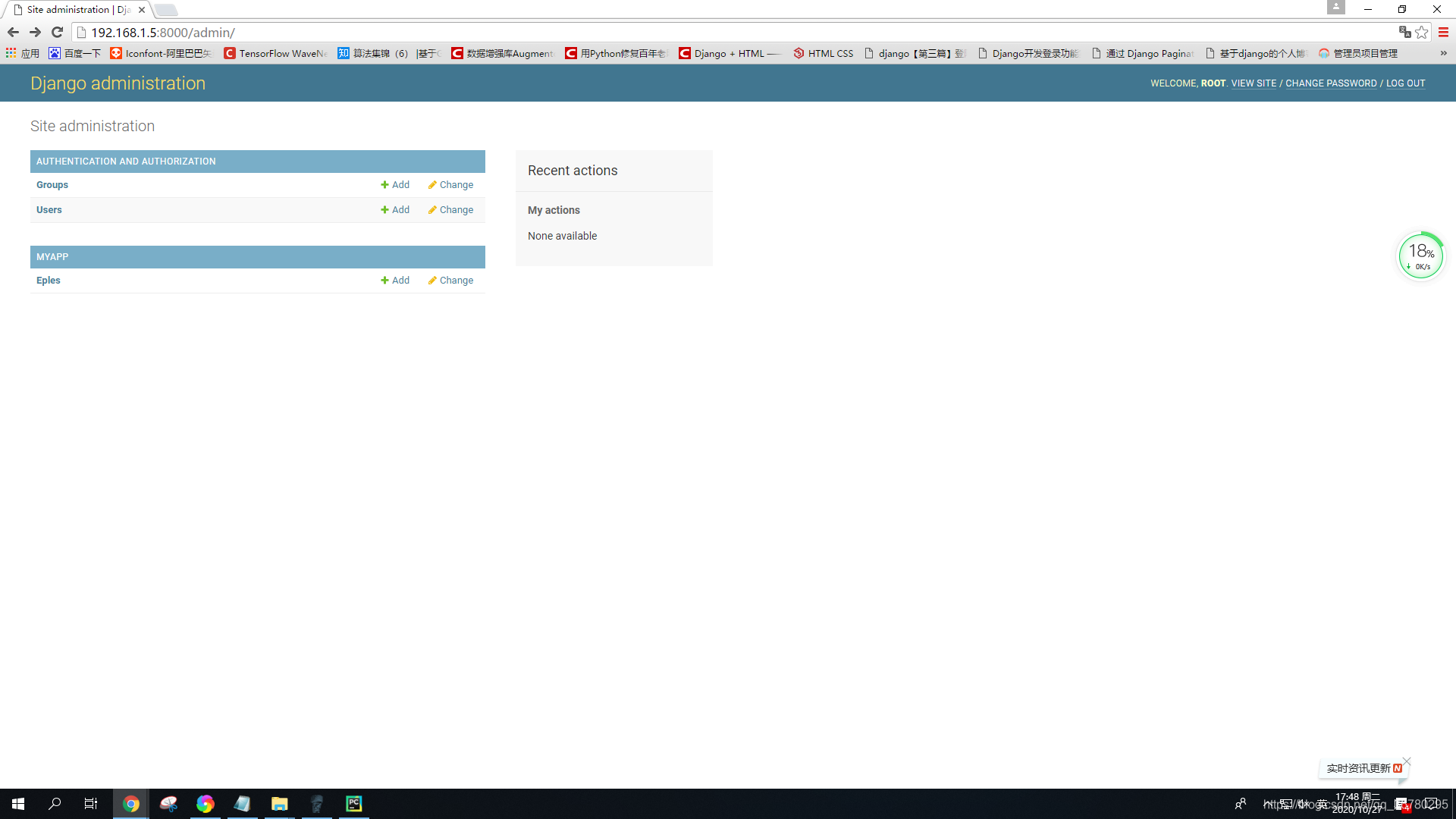
Task: Select the Eples tree item
Action: [48, 280]
